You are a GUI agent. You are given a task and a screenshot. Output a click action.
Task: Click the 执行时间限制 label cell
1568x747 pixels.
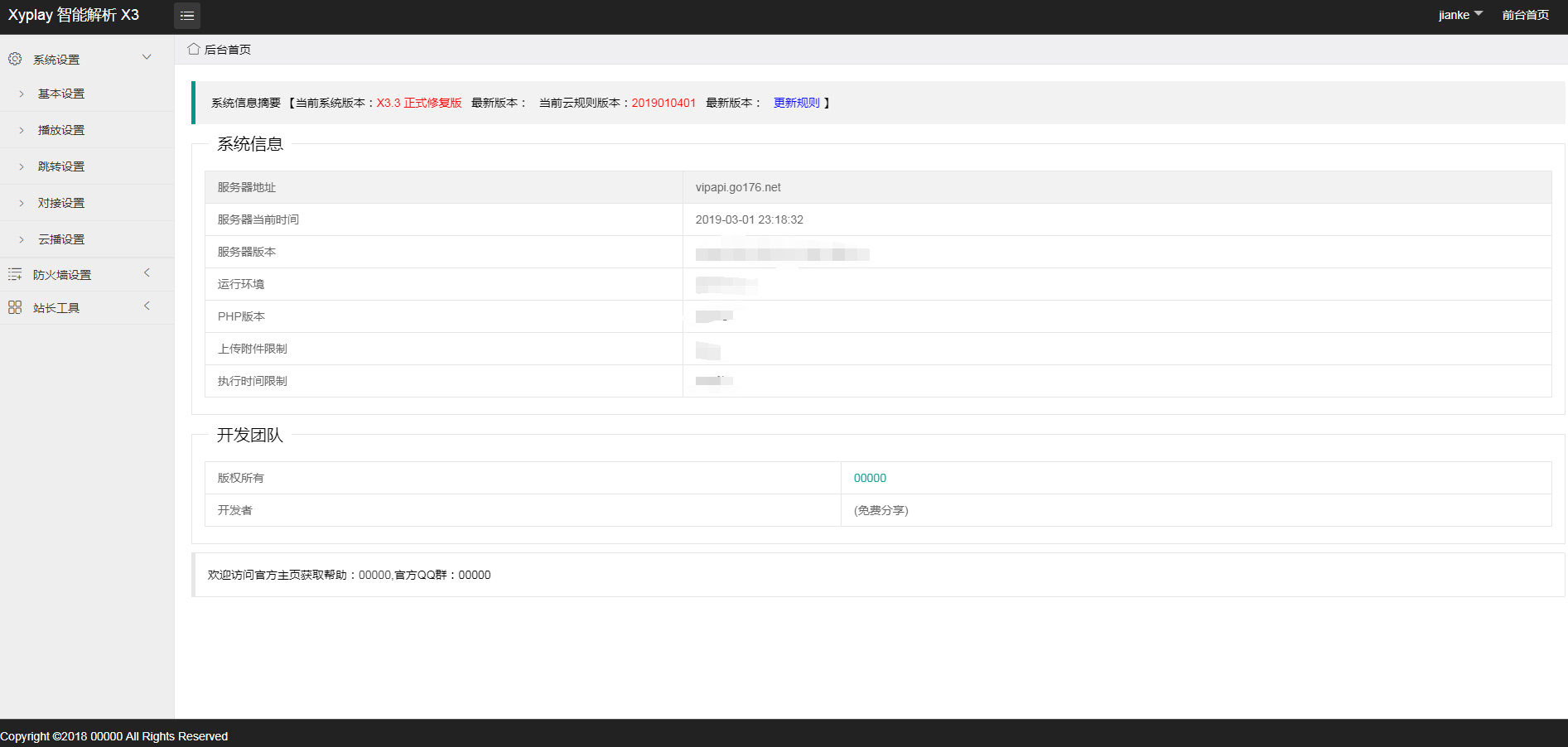tap(444, 381)
